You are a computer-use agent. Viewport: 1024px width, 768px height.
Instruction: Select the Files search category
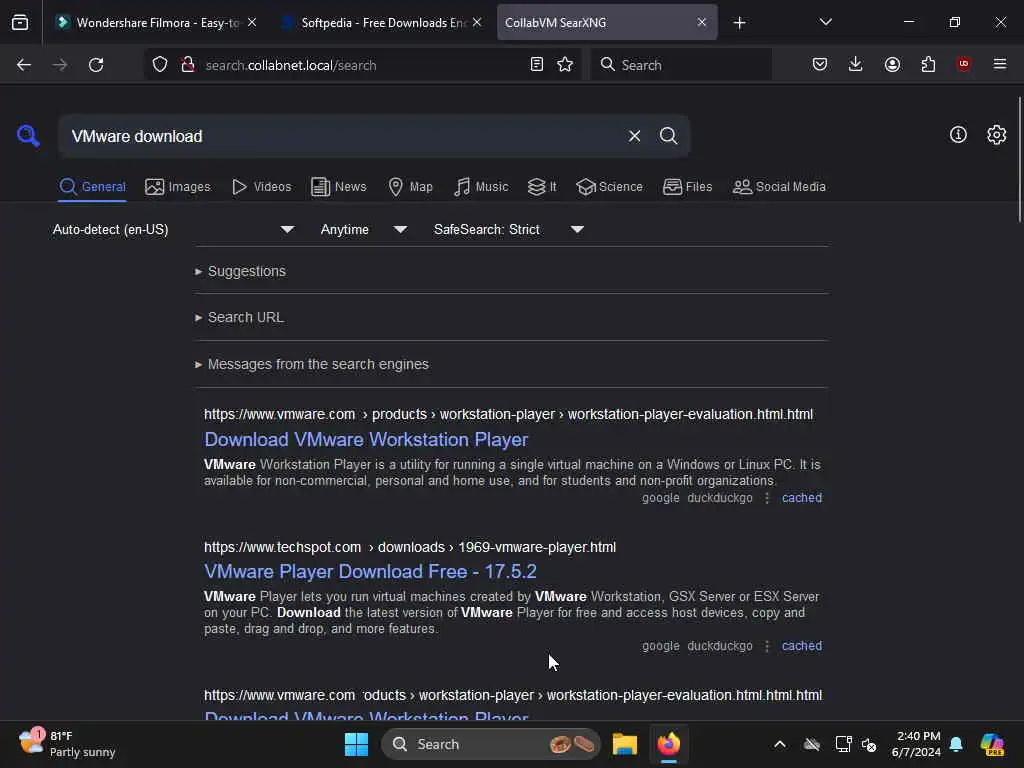pos(687,187)
